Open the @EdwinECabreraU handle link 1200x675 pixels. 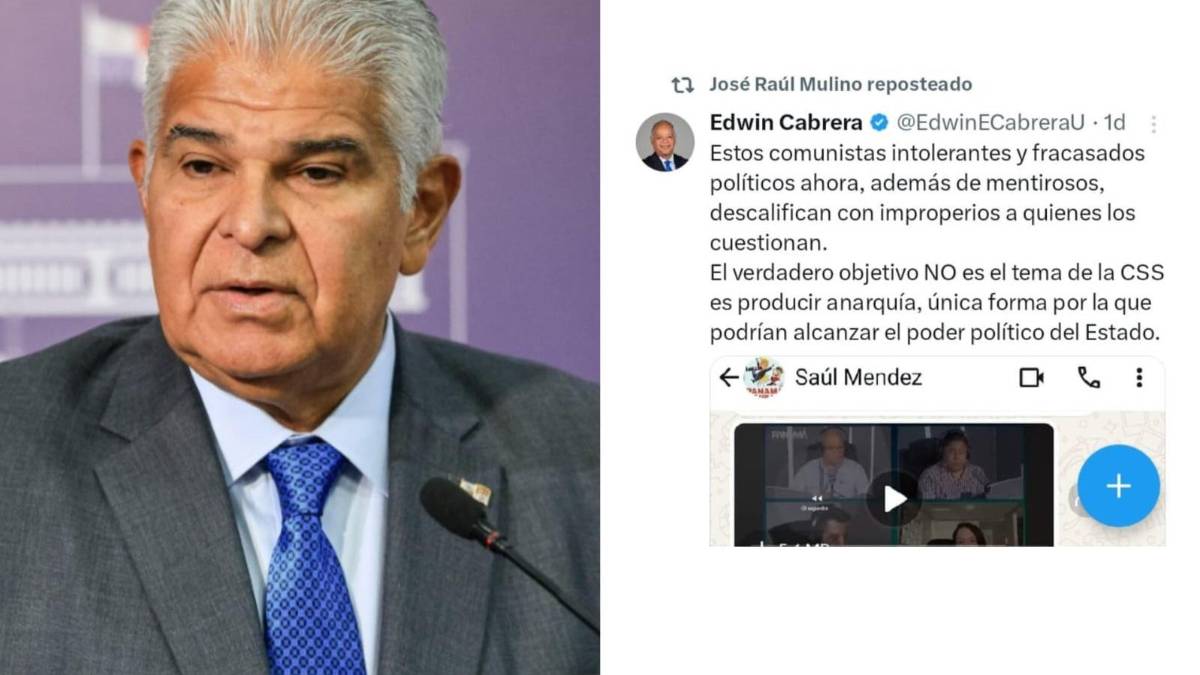[990, 123]
